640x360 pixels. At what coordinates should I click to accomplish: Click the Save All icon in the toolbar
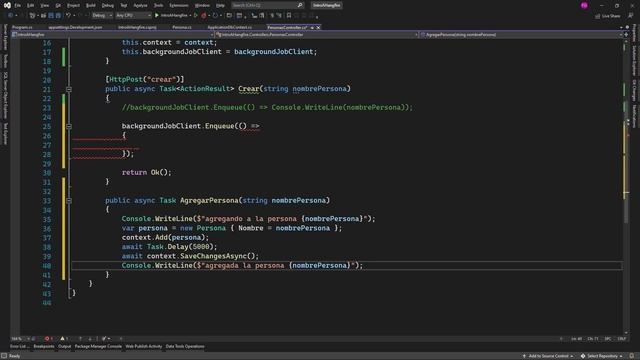pos(58,16)
